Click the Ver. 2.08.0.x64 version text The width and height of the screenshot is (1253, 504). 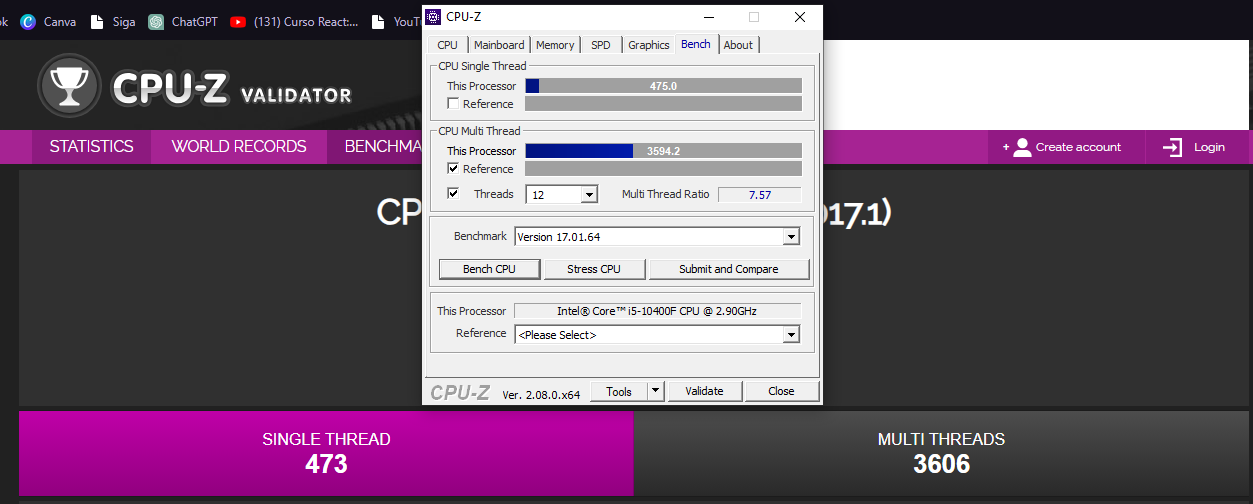[541, 394]
